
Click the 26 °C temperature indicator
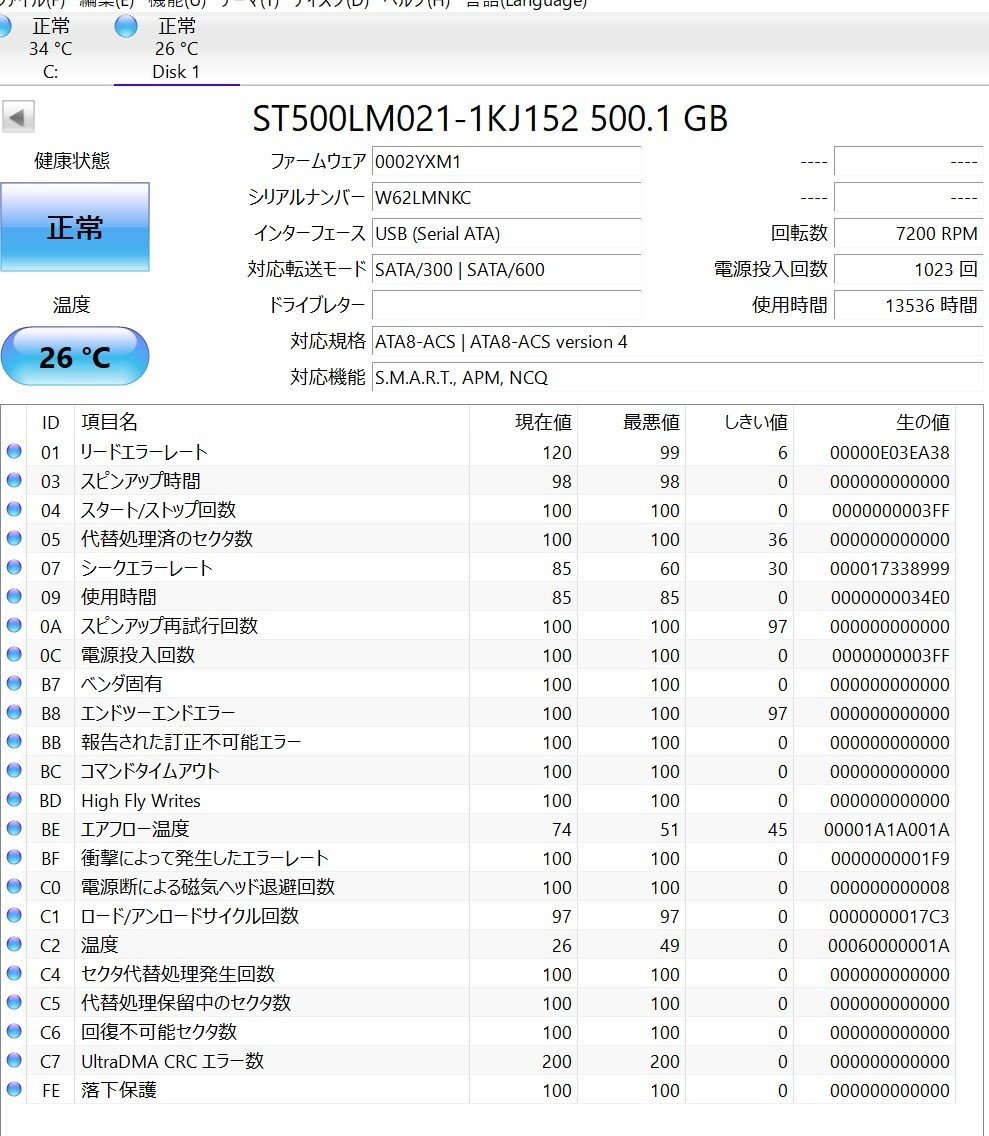(77, 356)
